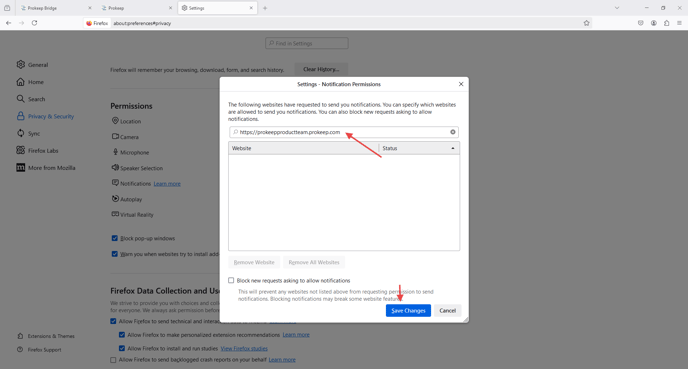The image size is (688, 369).
Task: Open Firefox View icon at tab strip start
Action: (7, 8)
